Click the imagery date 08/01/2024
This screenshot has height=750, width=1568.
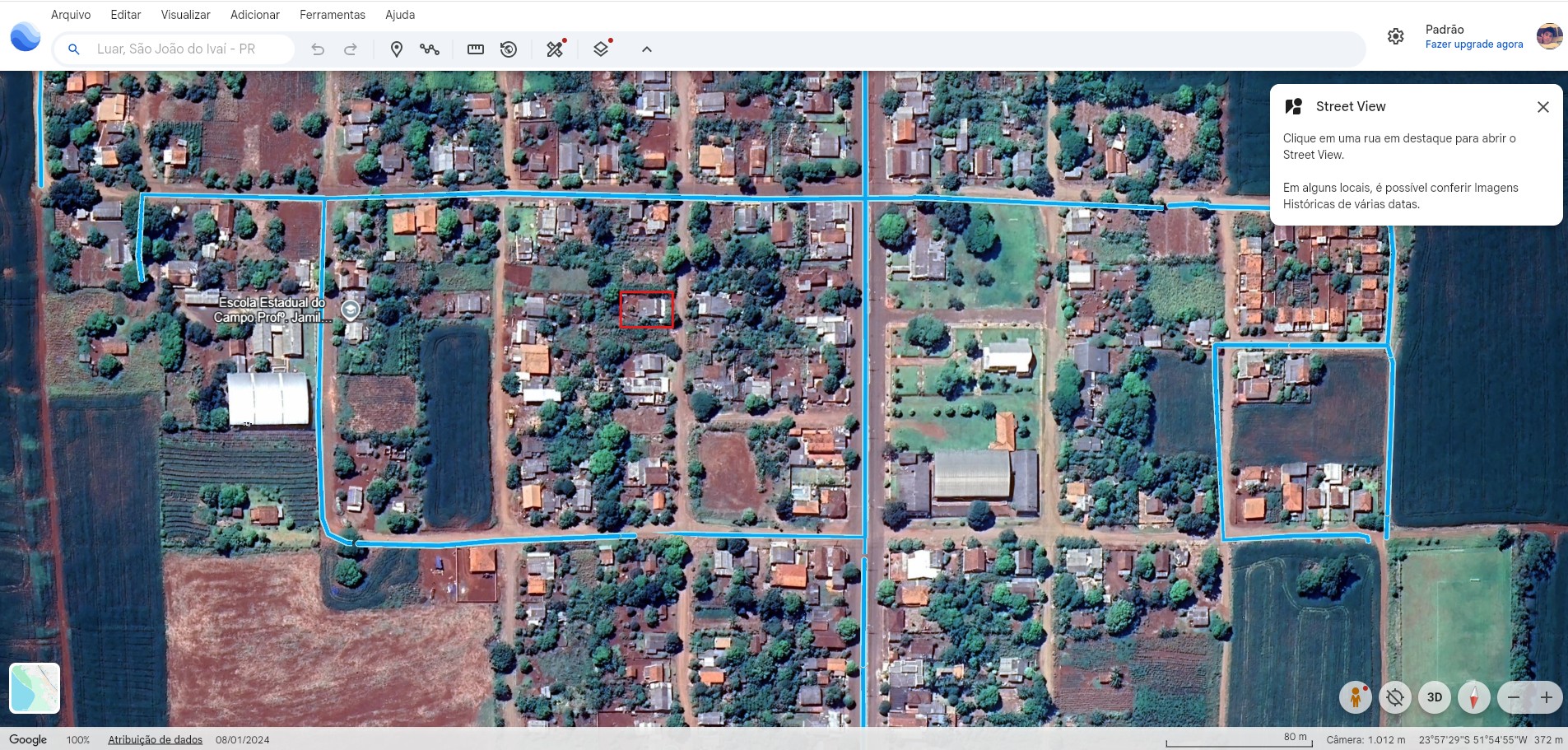coord(243,740)
